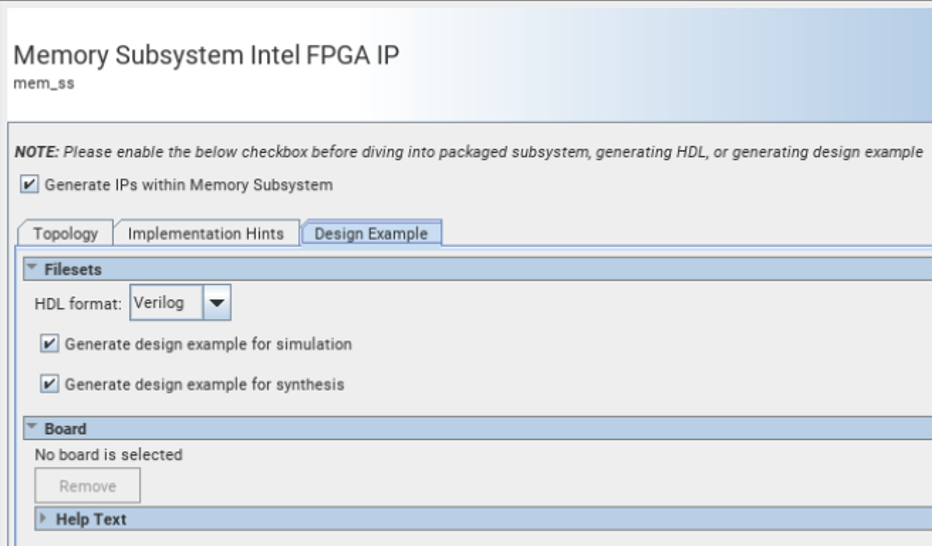932x546 pixels.
Task: Uncheck Generate design example for synthesis
Action: [x=50, y=384]
